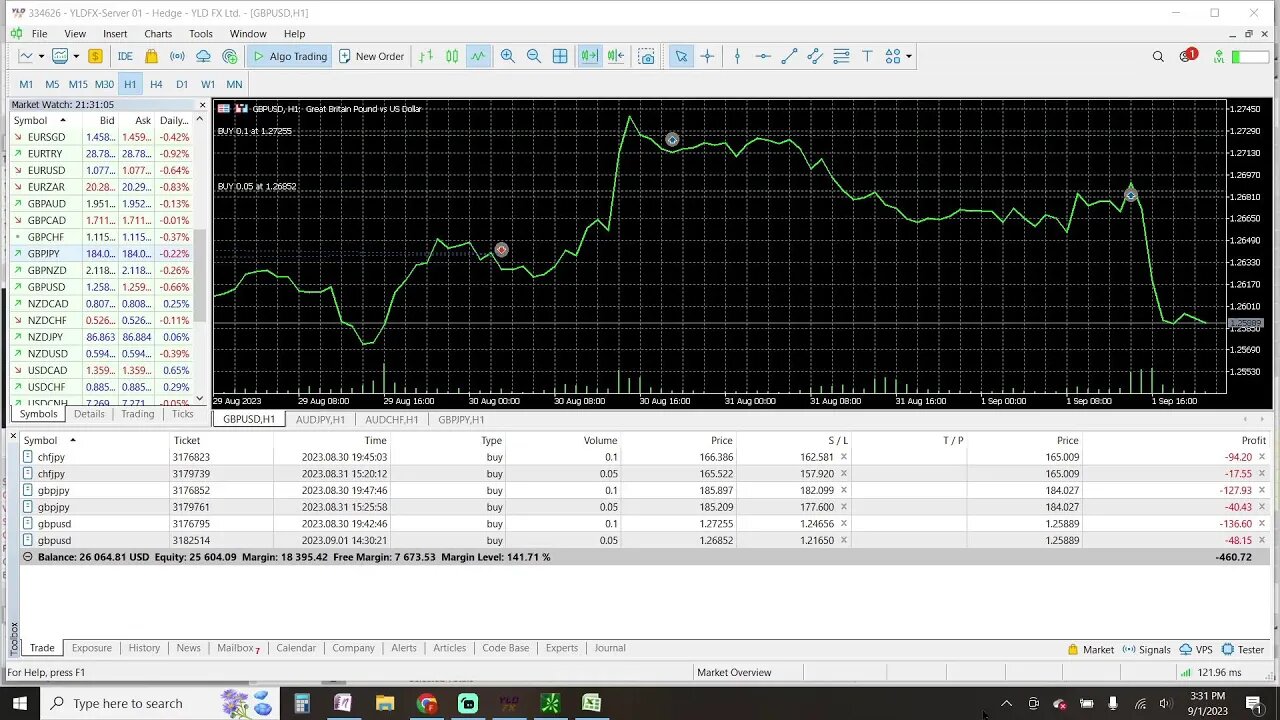Viewport: 1280px width, 720px height.
Task: Select the crosshair tool
Action: [x=707, y=56]
